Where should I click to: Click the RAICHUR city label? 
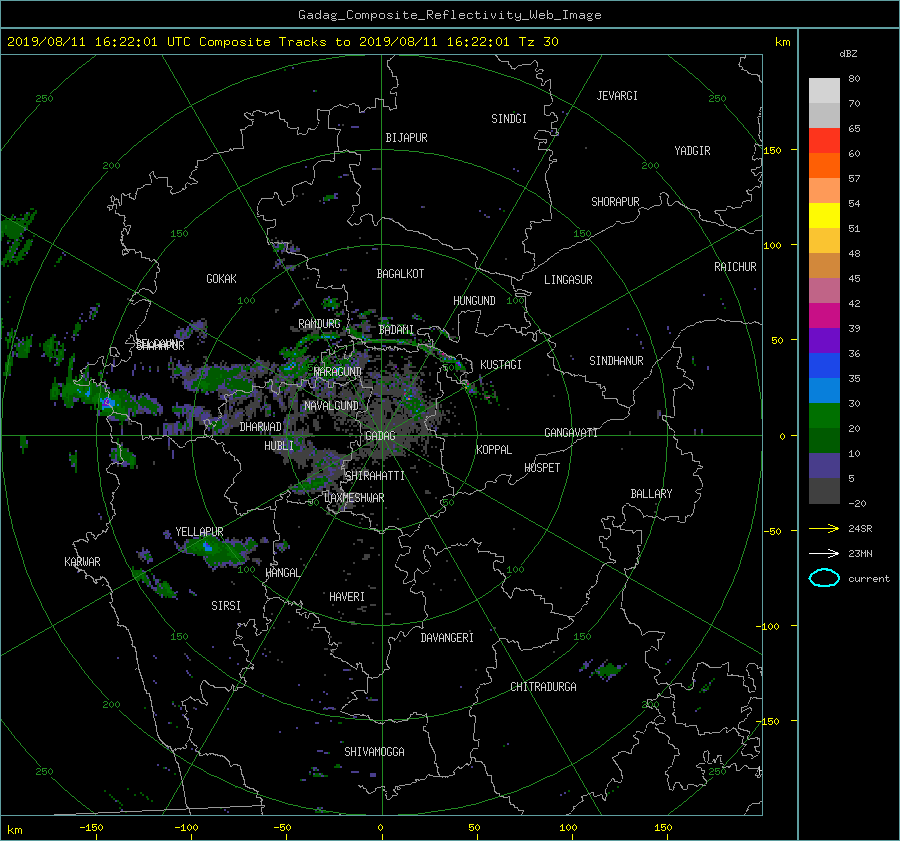735,267
